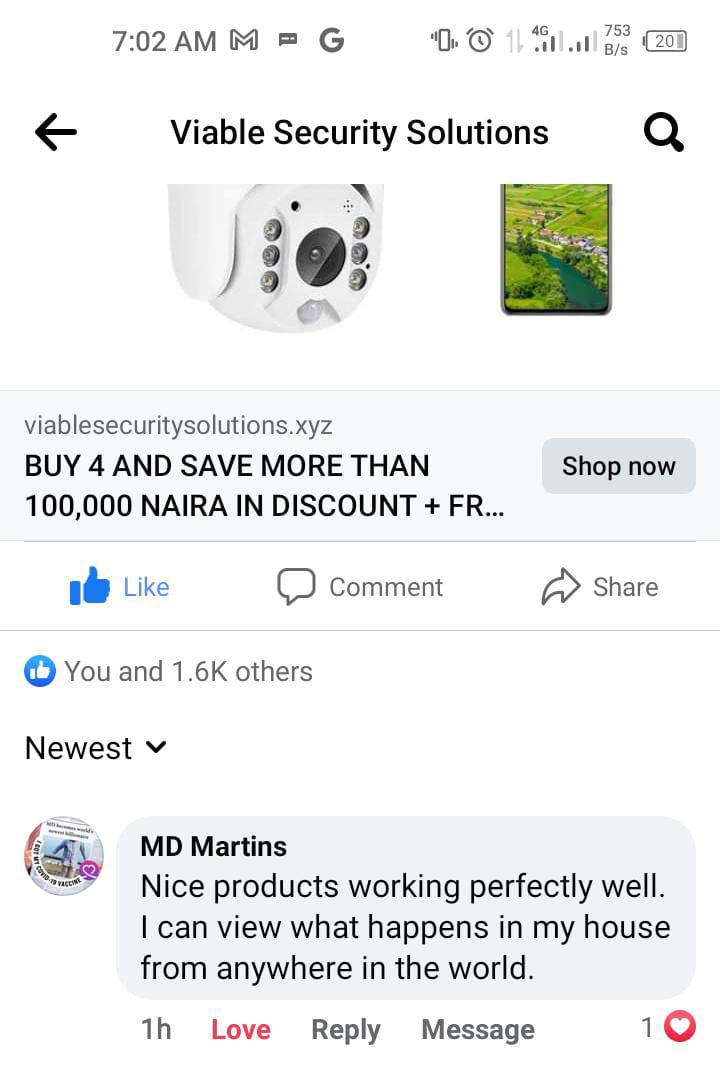Image resolution: width=720 pixels, height=1073 pixels.
Task: Message MD Martins from the comment
Action: click(x=478, y=1029)
